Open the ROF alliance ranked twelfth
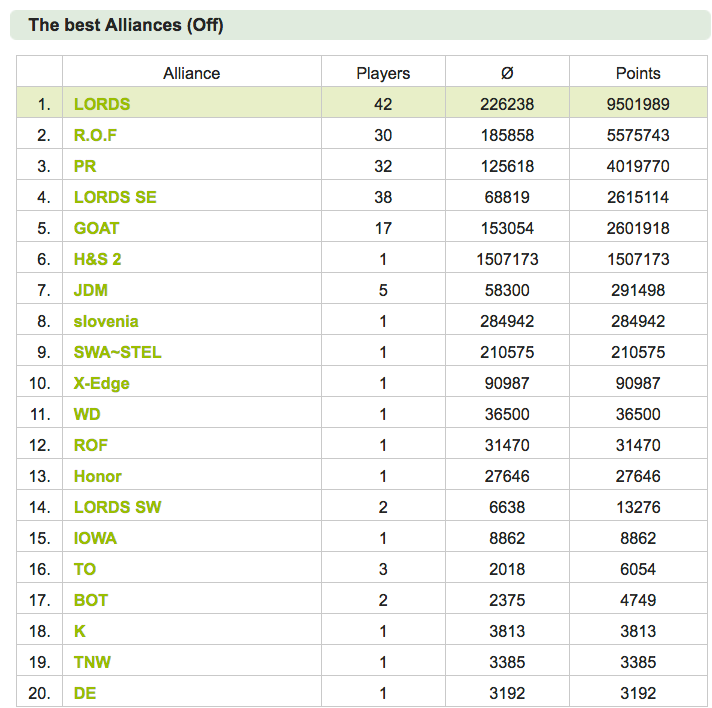This screenshot has height=708, width=712. [x=90, y=445]
